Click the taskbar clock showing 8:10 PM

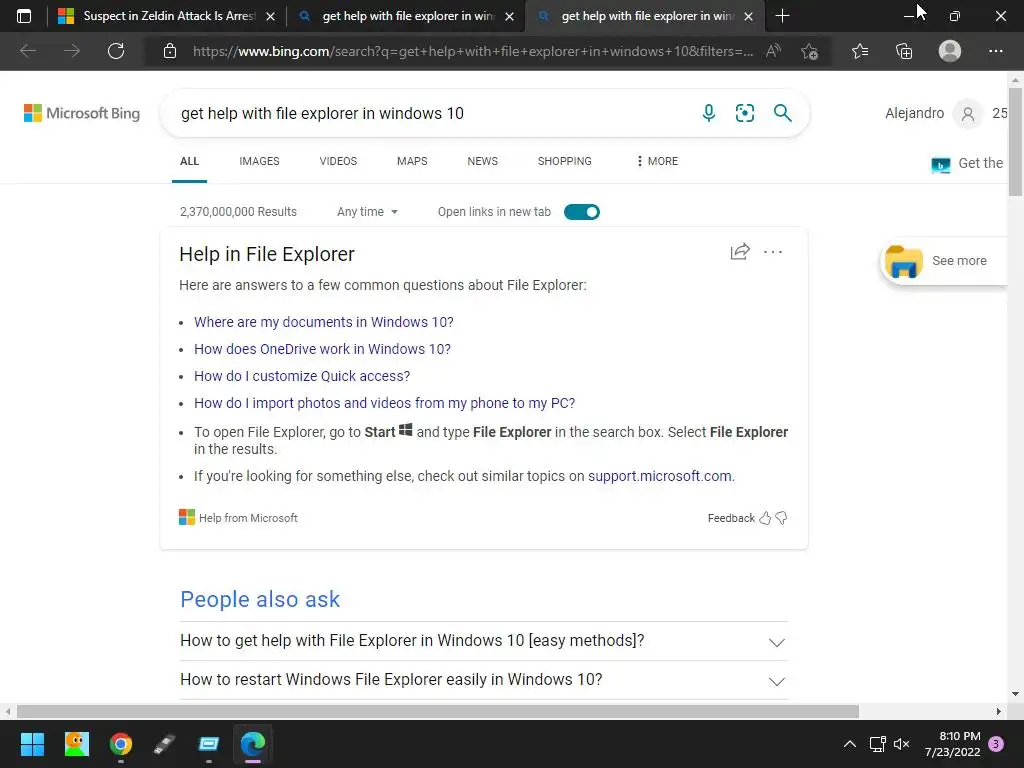[x=953, y=744]
